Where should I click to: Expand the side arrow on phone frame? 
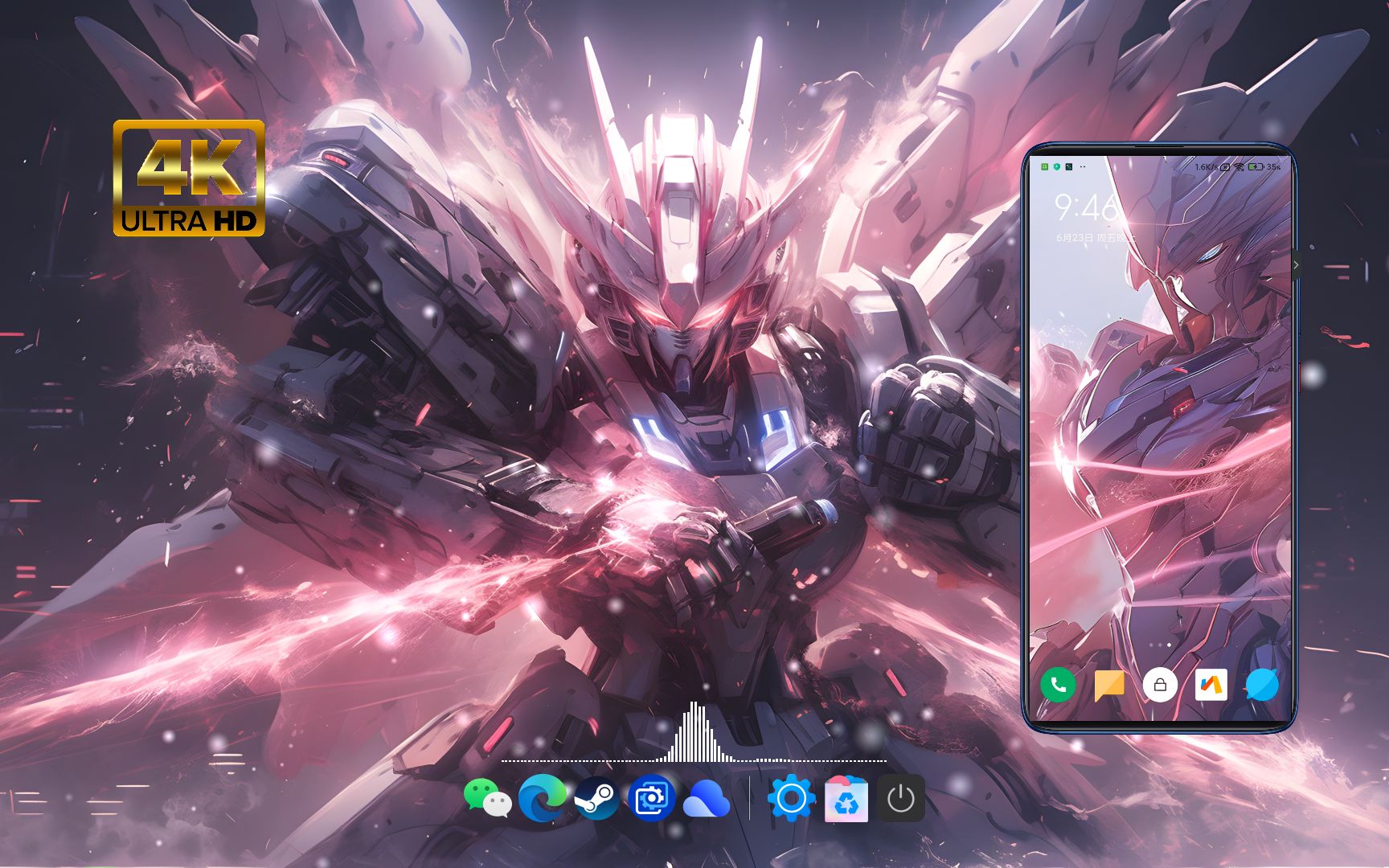[x=1296, y=264]
